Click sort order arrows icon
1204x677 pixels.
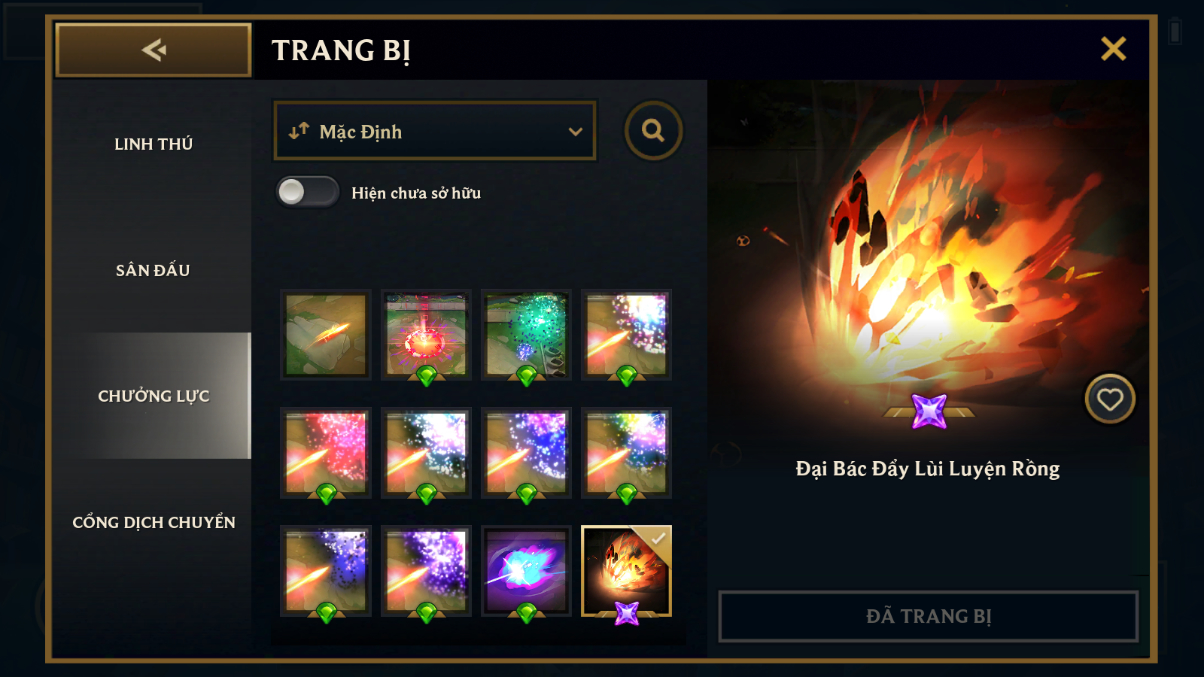298,131
